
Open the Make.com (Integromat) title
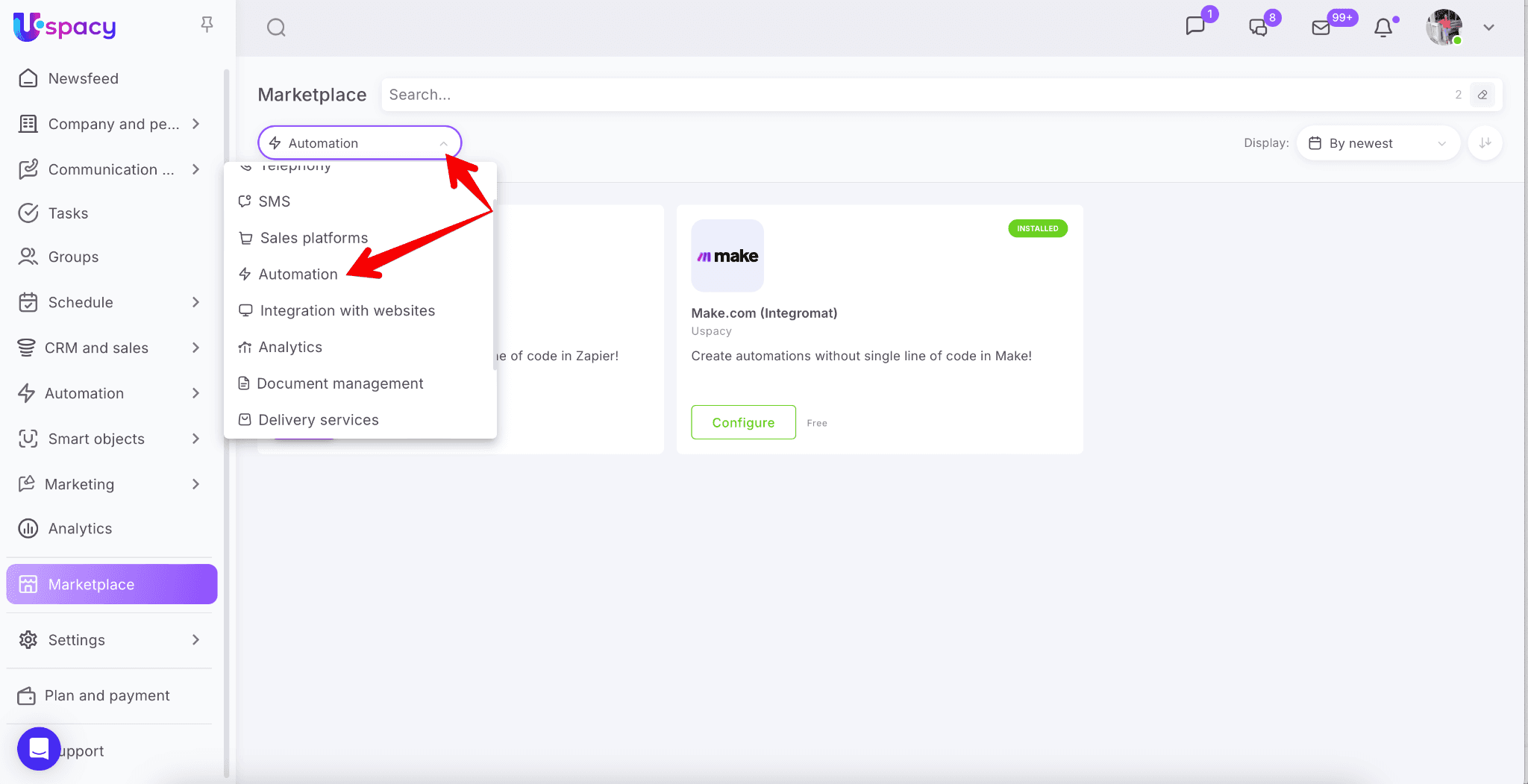(x=764, y=313)
